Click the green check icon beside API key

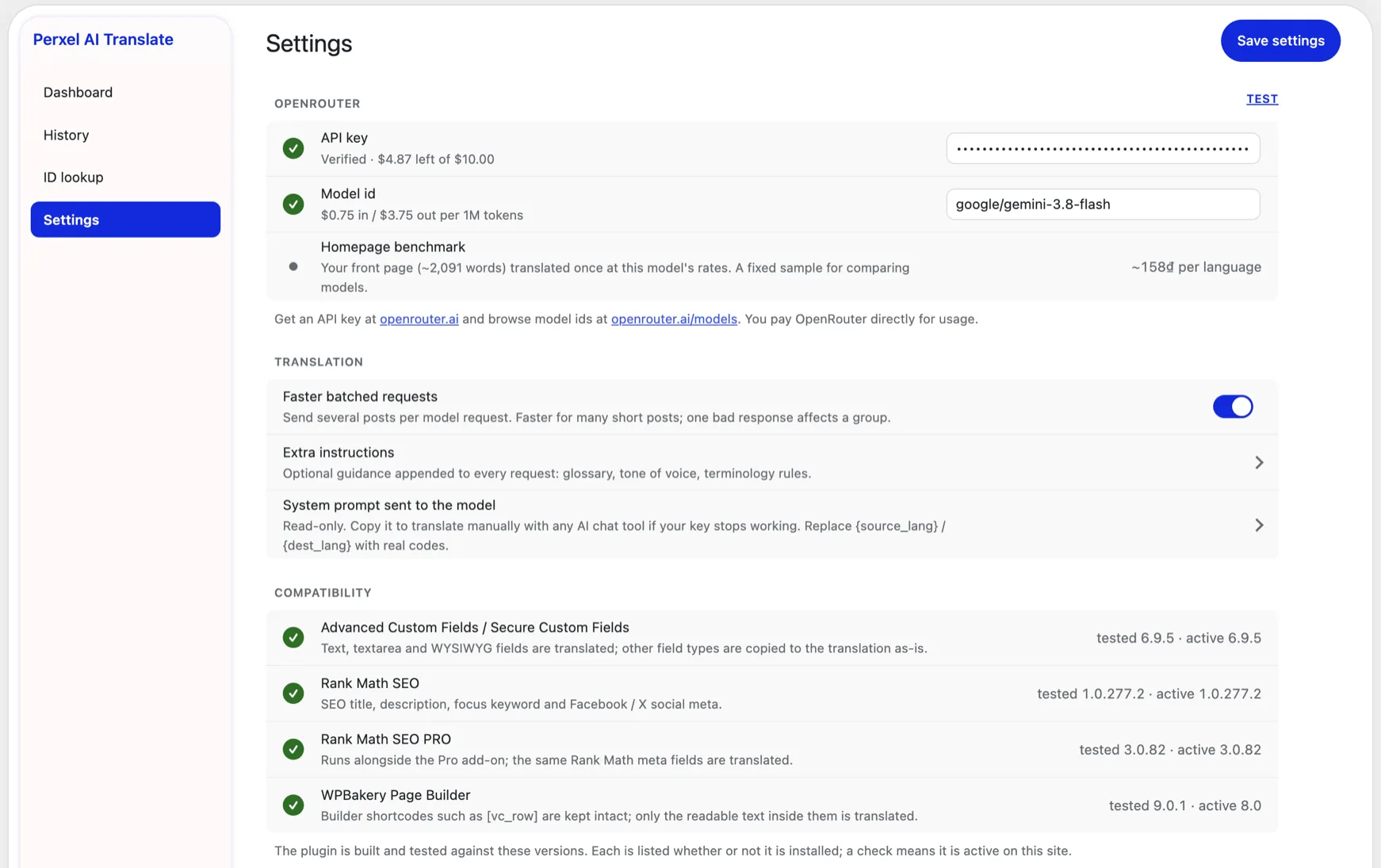(293, 148)
